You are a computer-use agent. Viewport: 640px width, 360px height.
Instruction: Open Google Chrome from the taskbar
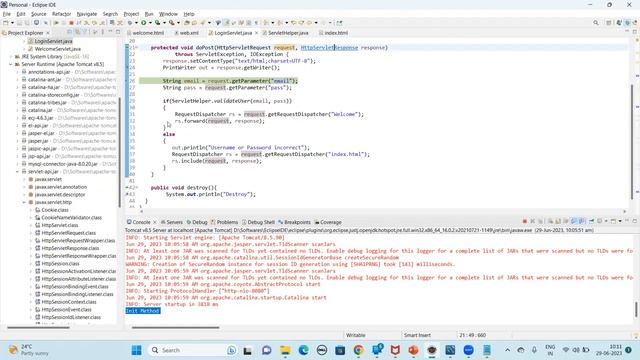tap(358, 350)
